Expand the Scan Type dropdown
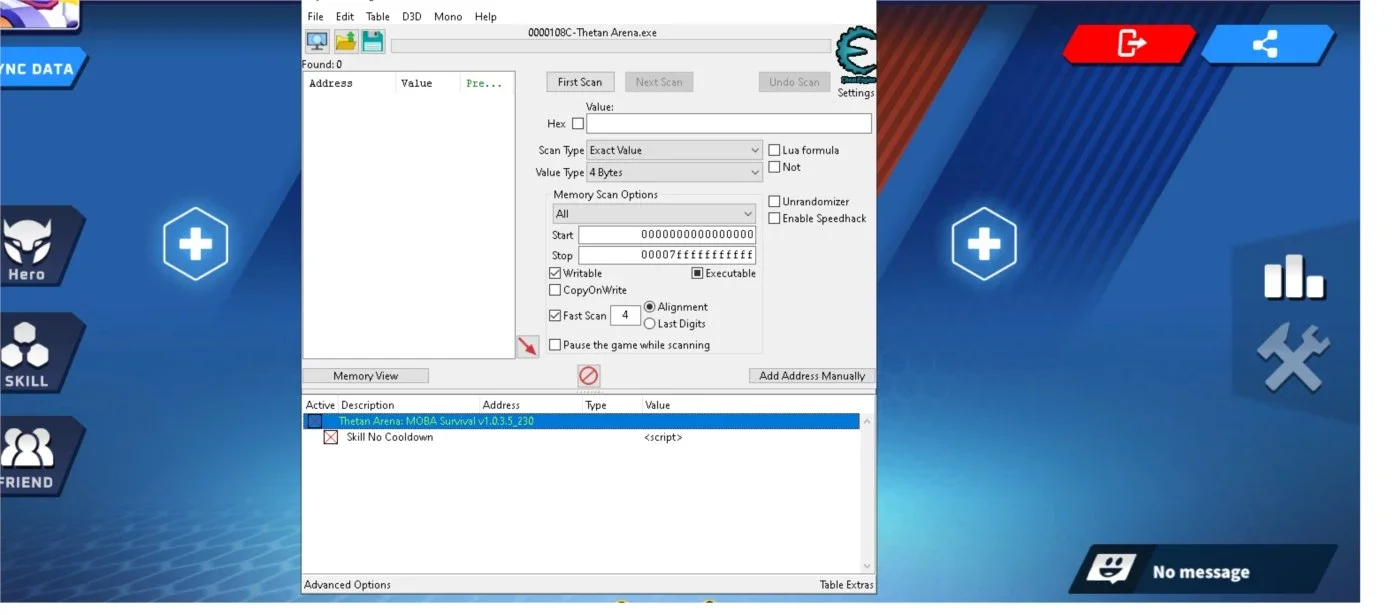Screen dimensions: 1400x615 click(675, 151)
